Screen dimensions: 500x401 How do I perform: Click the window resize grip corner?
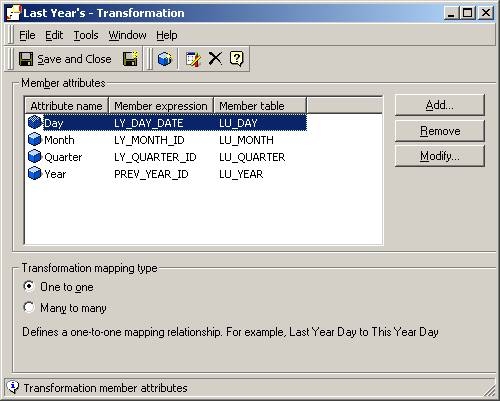click(489, 390)
